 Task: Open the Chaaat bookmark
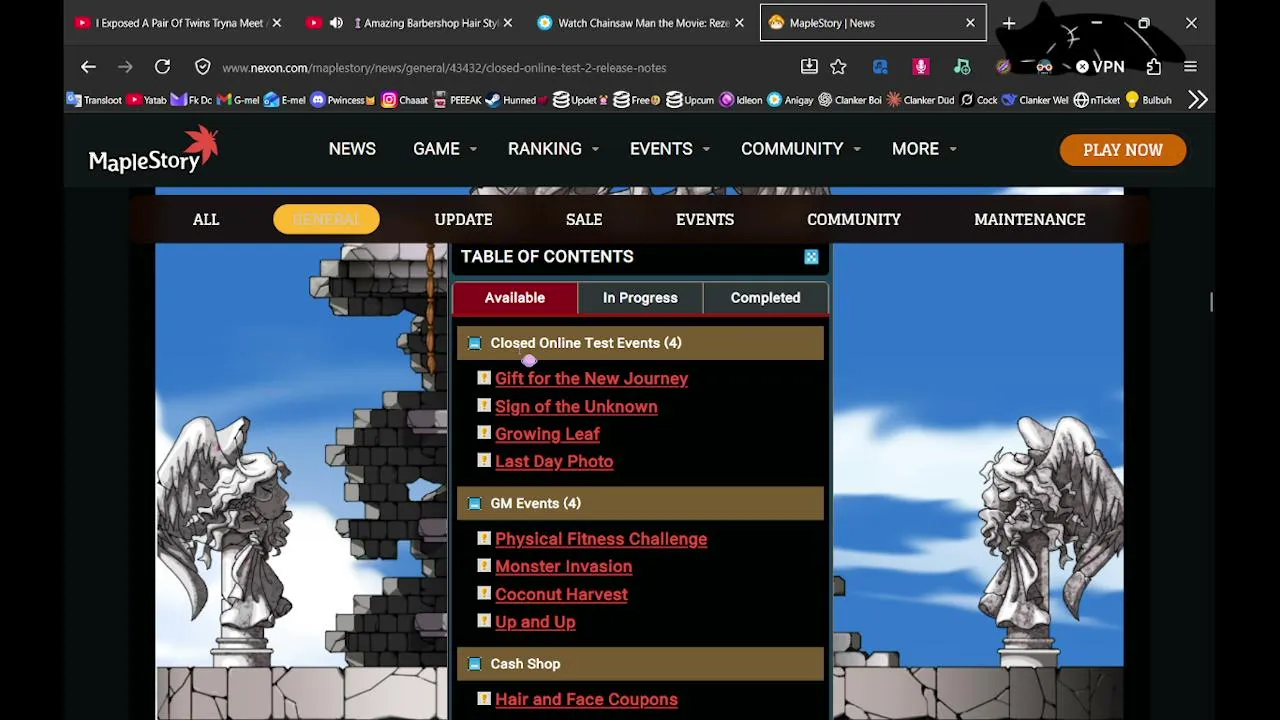(405, 100)
